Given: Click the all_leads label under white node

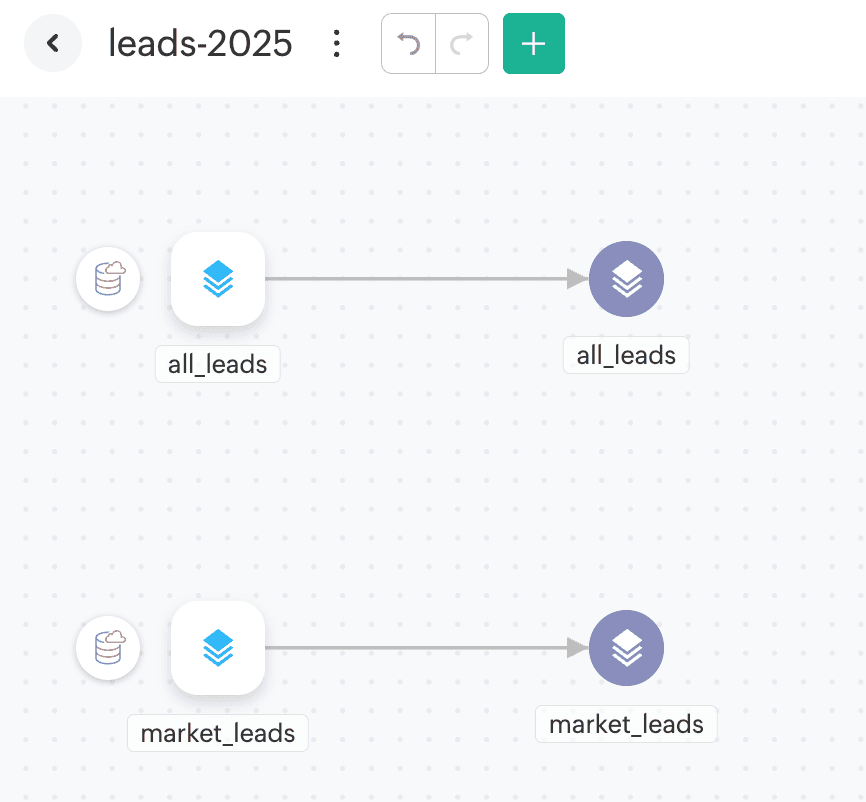Looking at the screenshot, I should click(218, 365).
